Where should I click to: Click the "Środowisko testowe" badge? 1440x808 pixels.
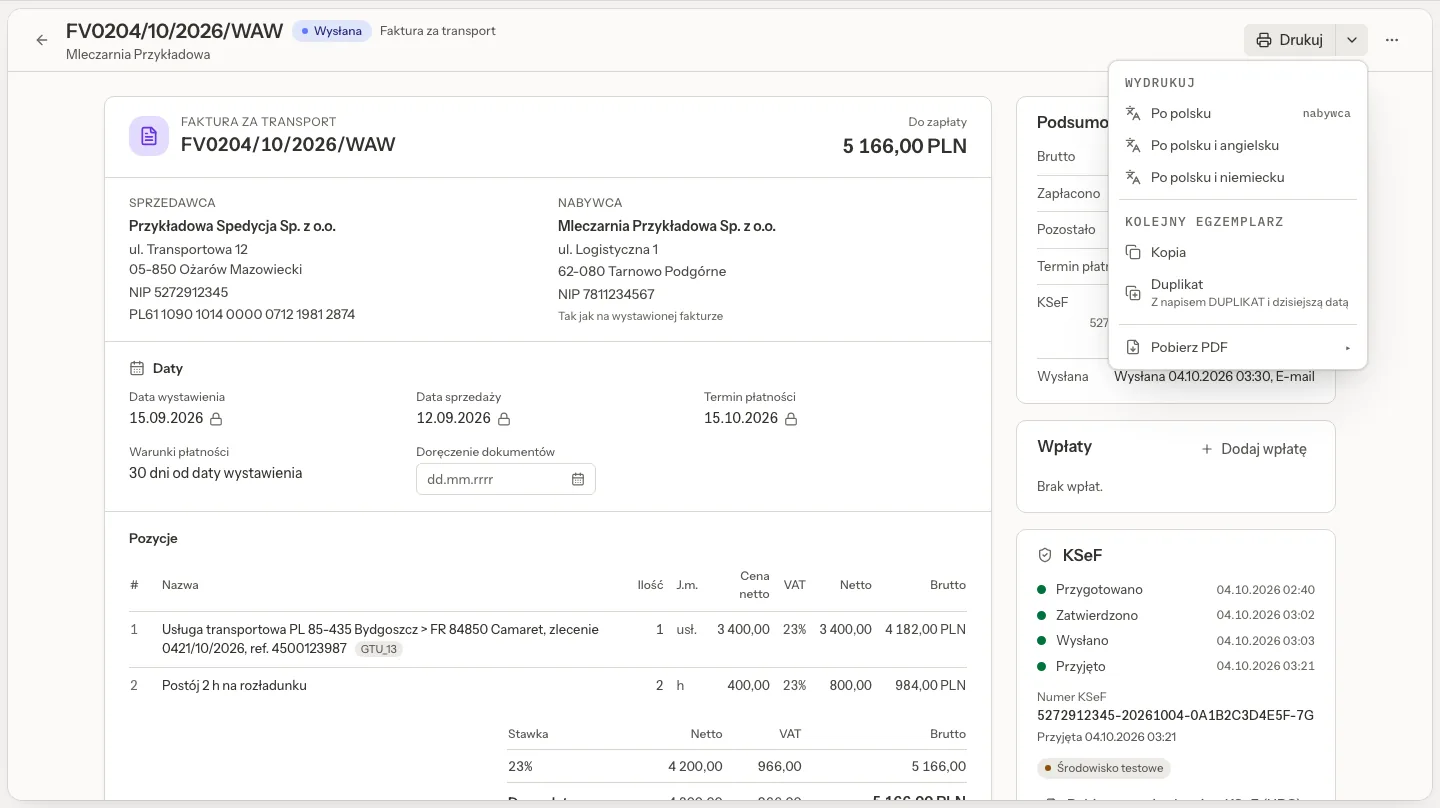(x=1104, y=768)
